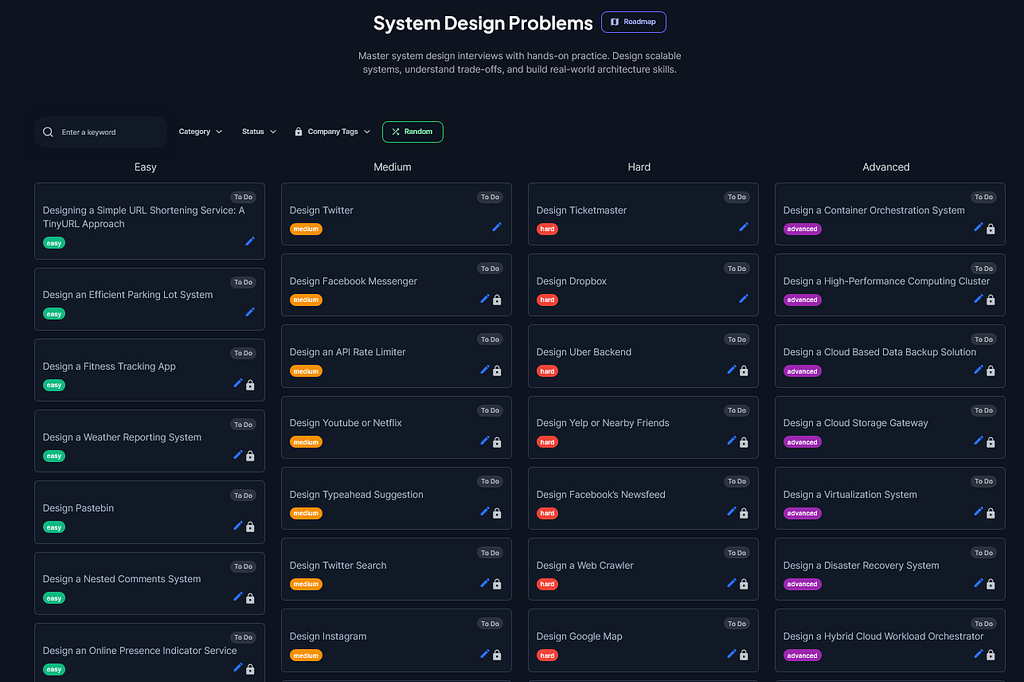Click lock icon on Facebook Messenger card

pyautogui.click(x=497, y=300)
